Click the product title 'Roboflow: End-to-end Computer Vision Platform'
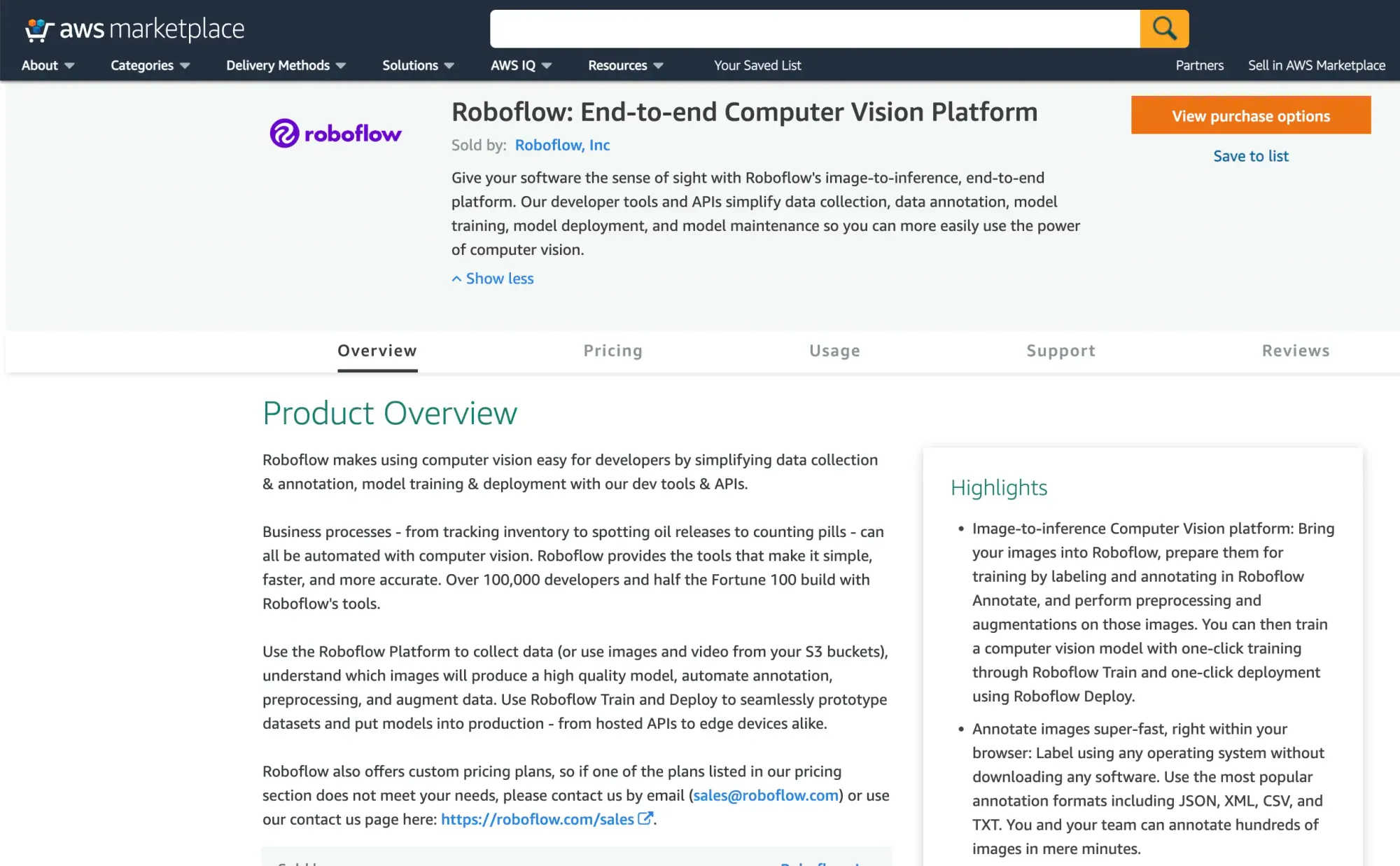The image size is (1400, 866). click(744, 112)
